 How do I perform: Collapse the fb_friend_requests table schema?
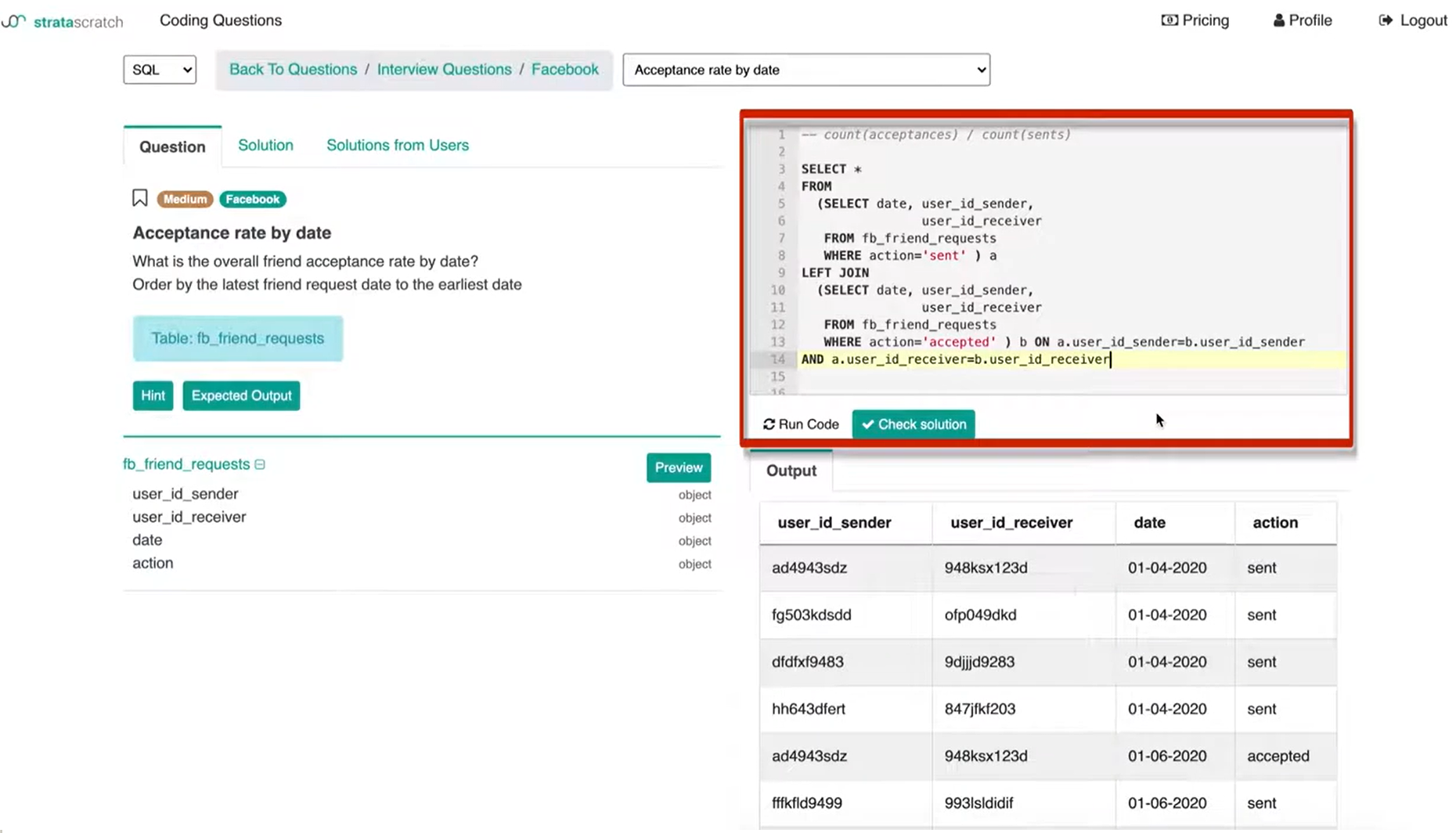(260, 464)
